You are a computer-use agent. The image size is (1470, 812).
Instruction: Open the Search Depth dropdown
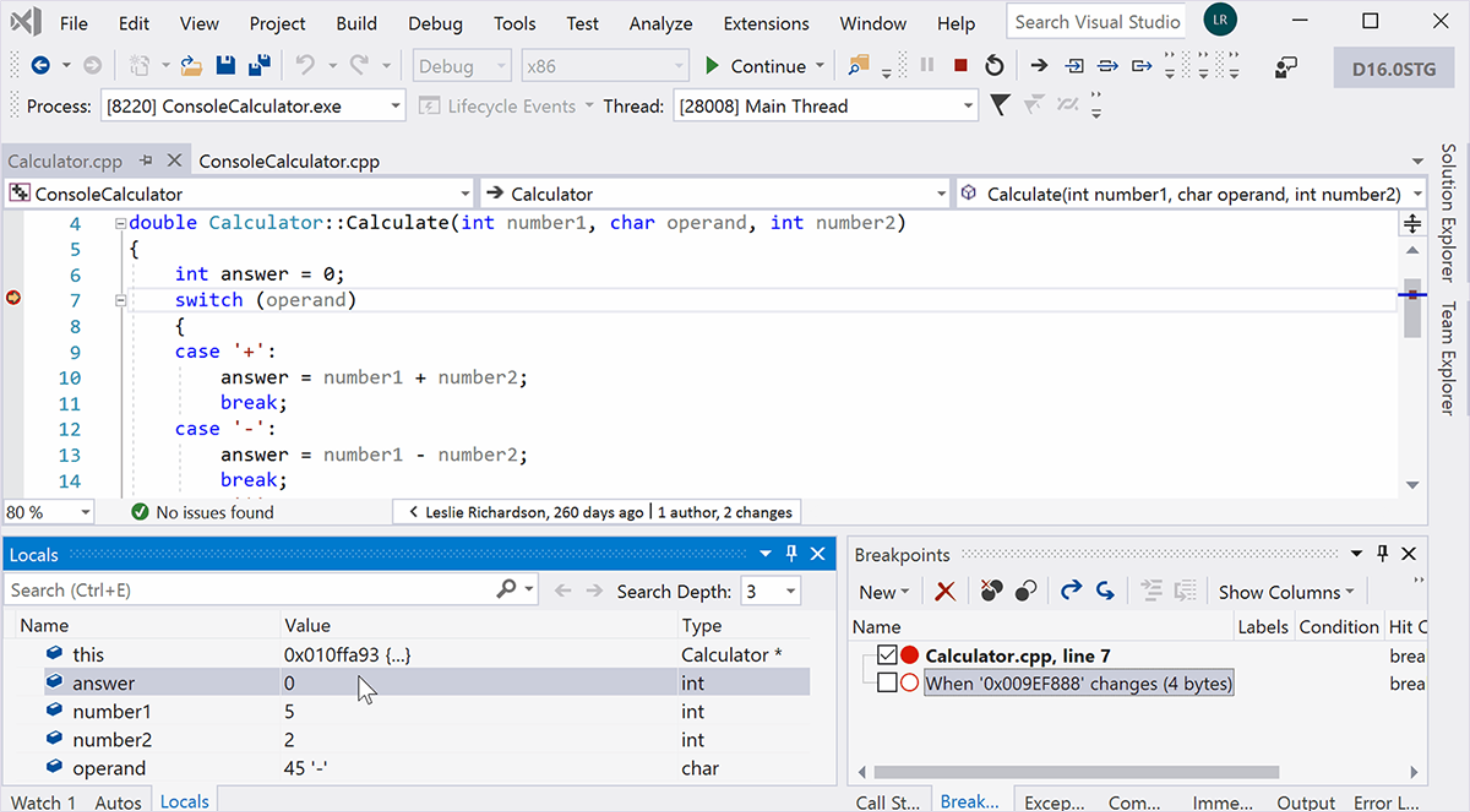790,591
